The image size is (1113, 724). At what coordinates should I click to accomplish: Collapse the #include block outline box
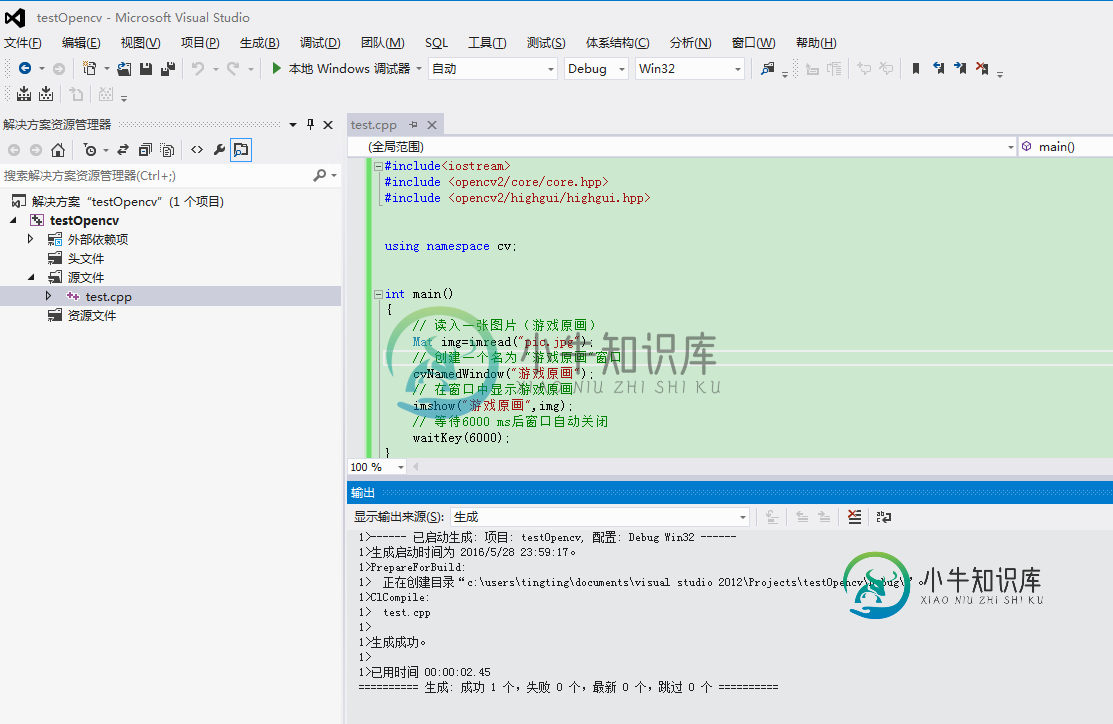coord(378,166)
